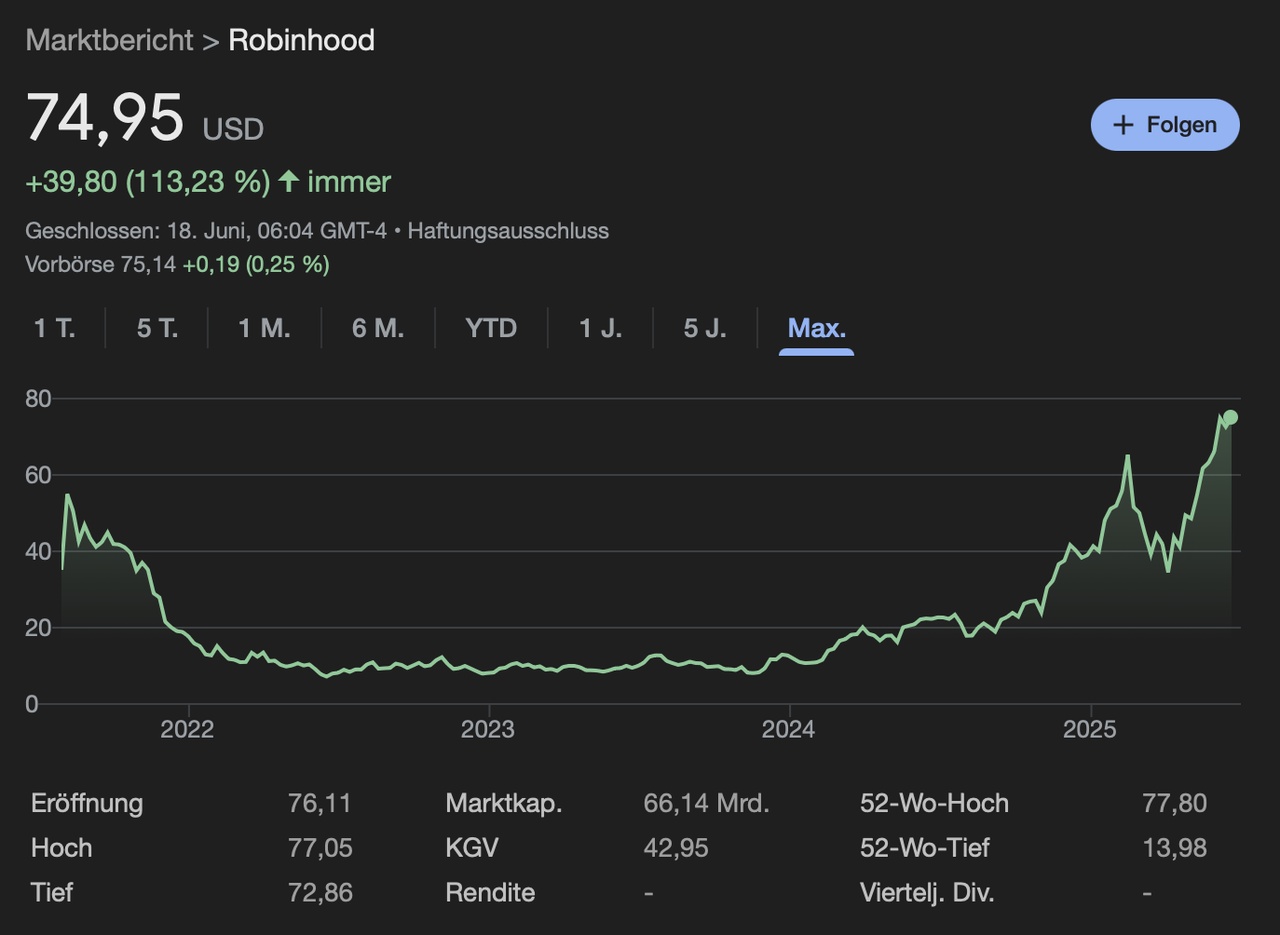Click the USD currency label
The width and height of the screenshot is (1280, 935).
[x=233, y=129]
